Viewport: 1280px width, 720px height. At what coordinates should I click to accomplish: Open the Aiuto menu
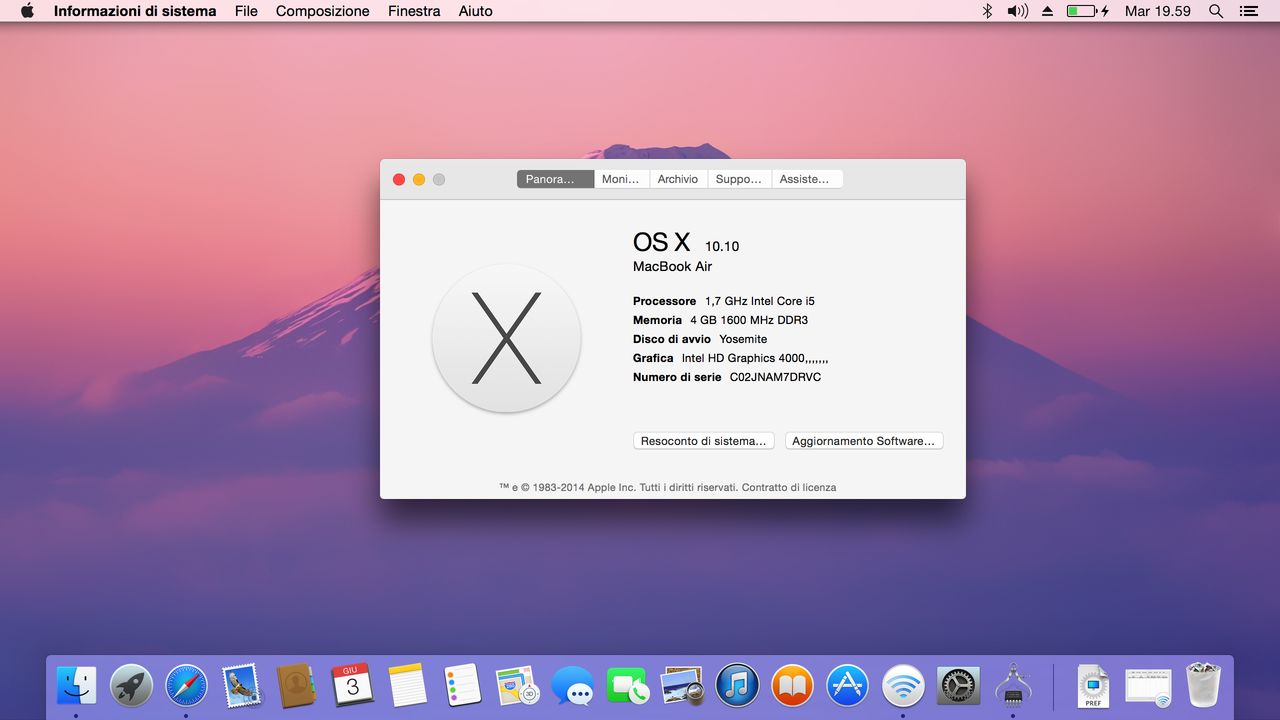click(x=476, y=11)
